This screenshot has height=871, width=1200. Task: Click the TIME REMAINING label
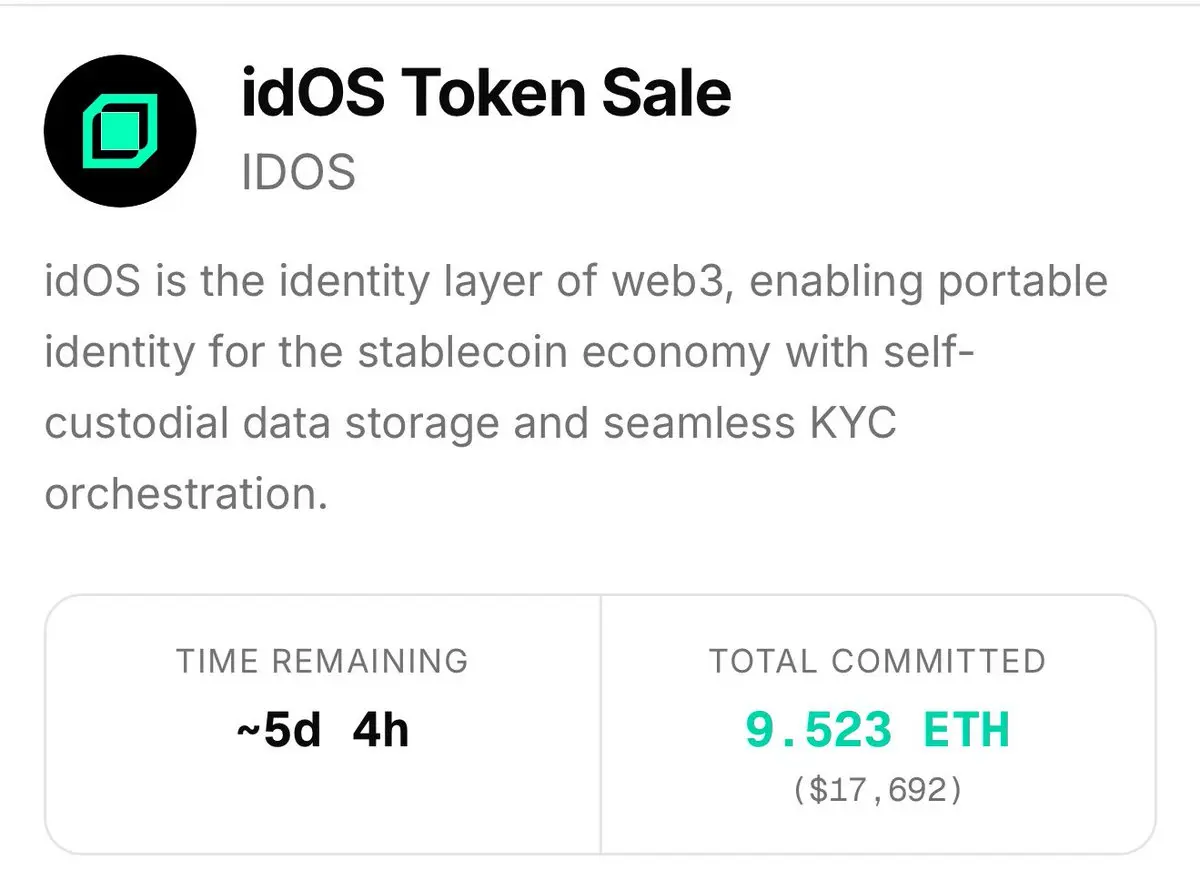(323, 661)
